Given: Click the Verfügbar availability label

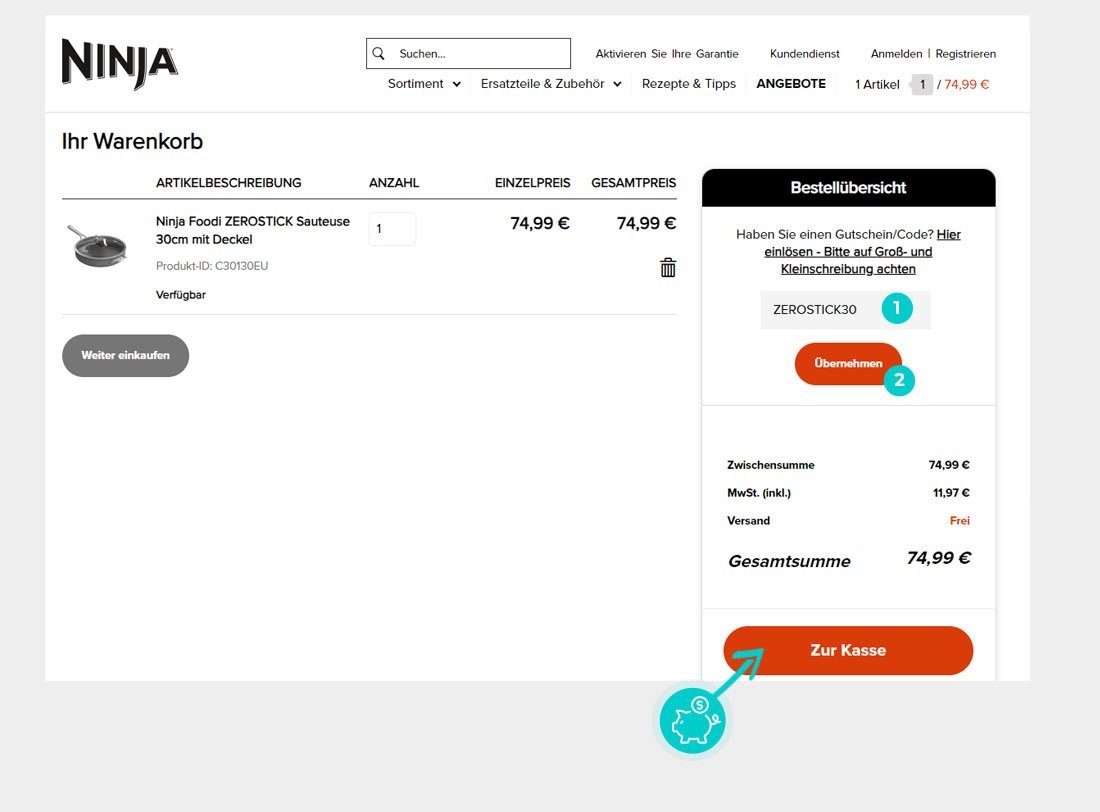Looking at the screenshot, I should click(x=180, y=295).
